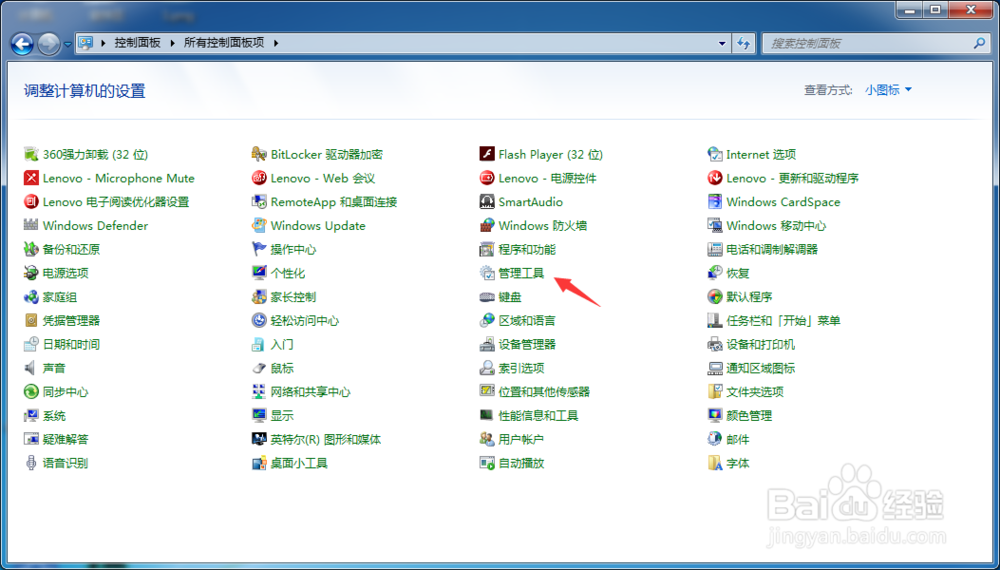Viewport: 1000px width, 570px height.
Task: Click the Forward navigation arrow button
Action: tap(49, 44)
